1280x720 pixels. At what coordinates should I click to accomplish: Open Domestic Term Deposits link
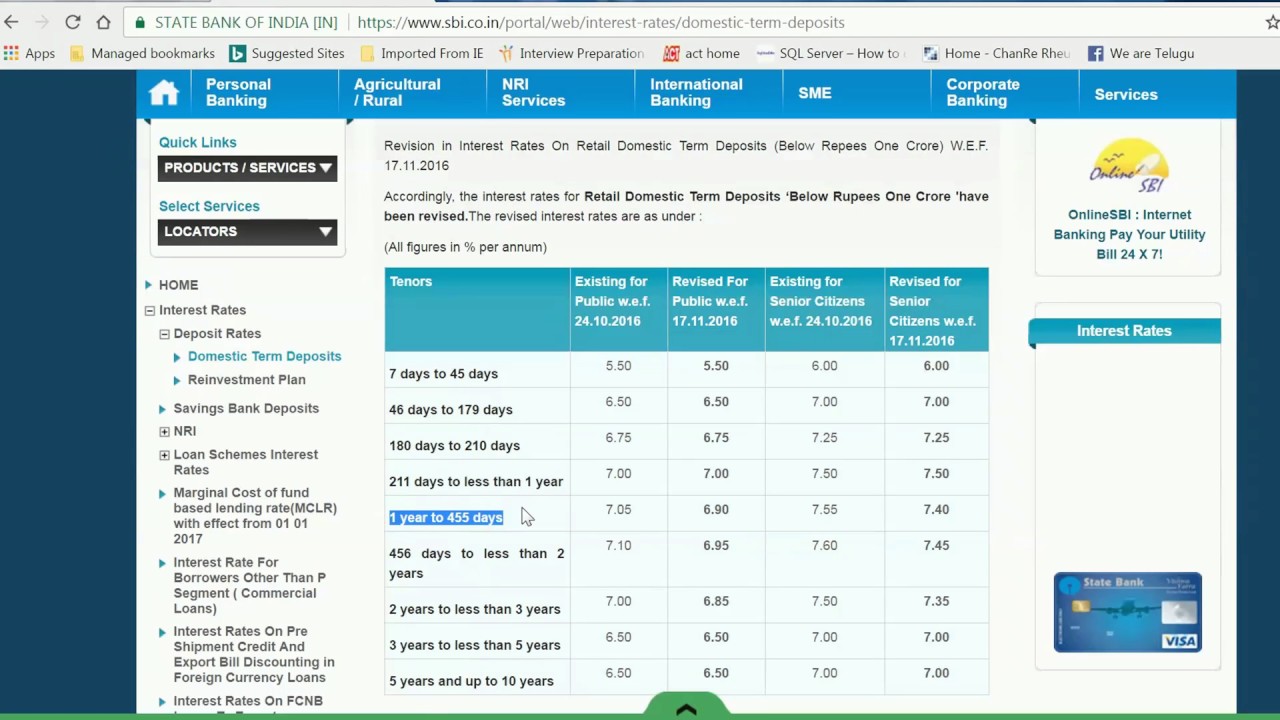point(264,357)
